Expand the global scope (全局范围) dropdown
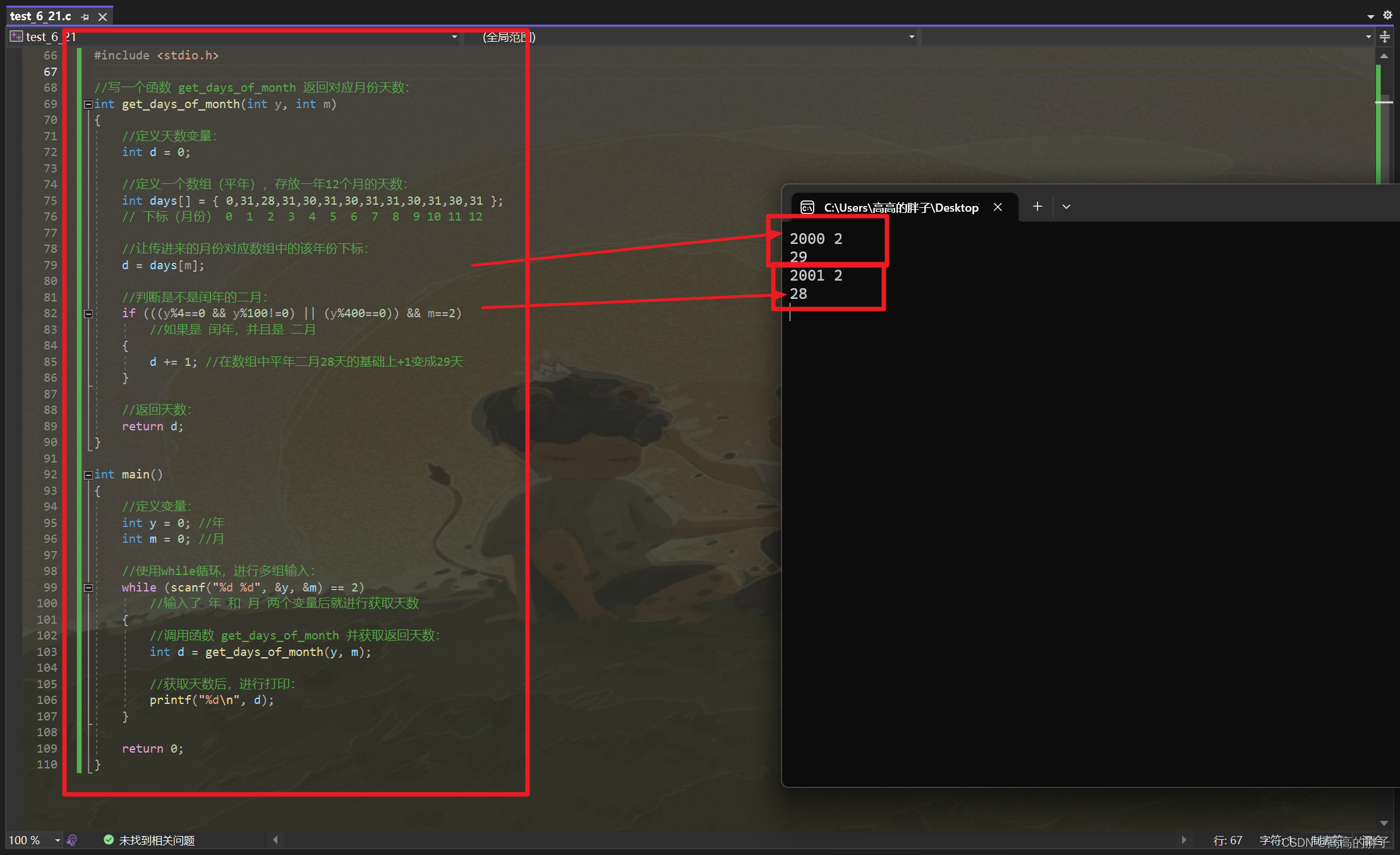The width and height of the screenshot is (1400, 855). (x=911, y=37)
